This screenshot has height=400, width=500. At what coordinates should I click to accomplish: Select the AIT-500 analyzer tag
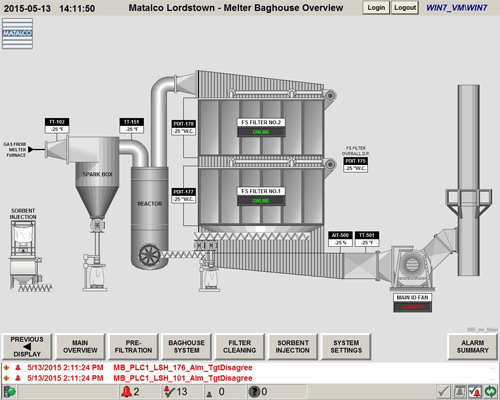[340, 239]
